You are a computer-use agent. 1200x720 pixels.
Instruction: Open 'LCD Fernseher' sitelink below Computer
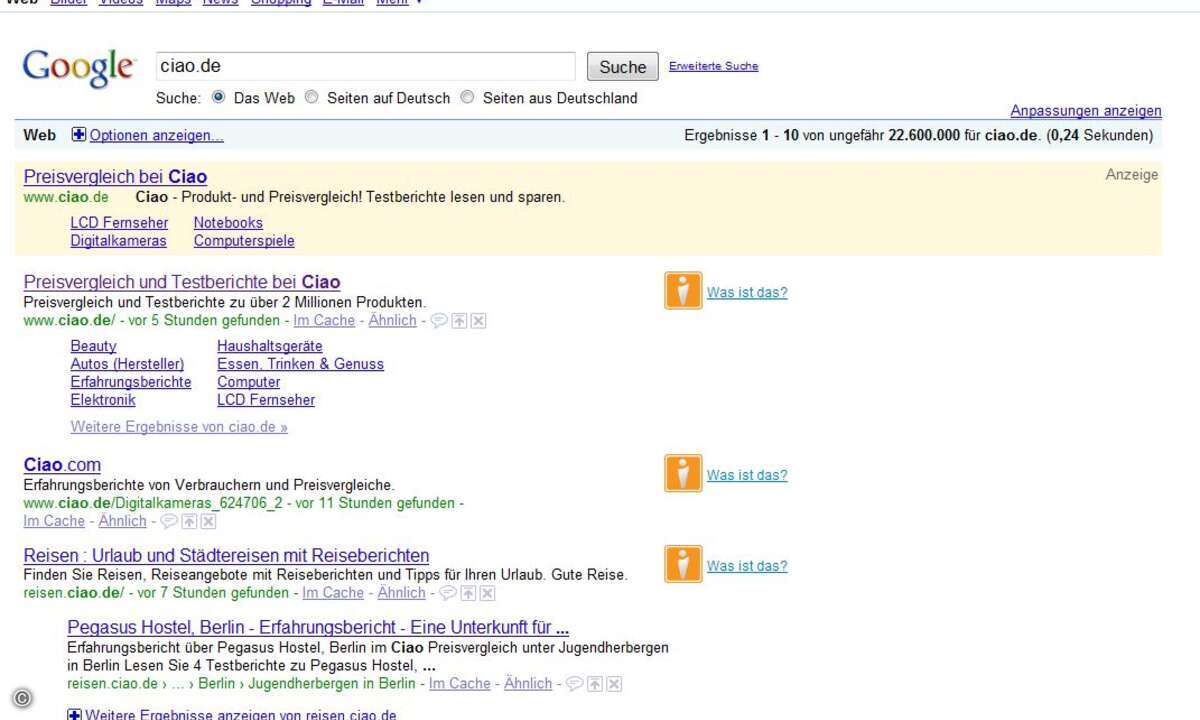(x=266, y=400)
